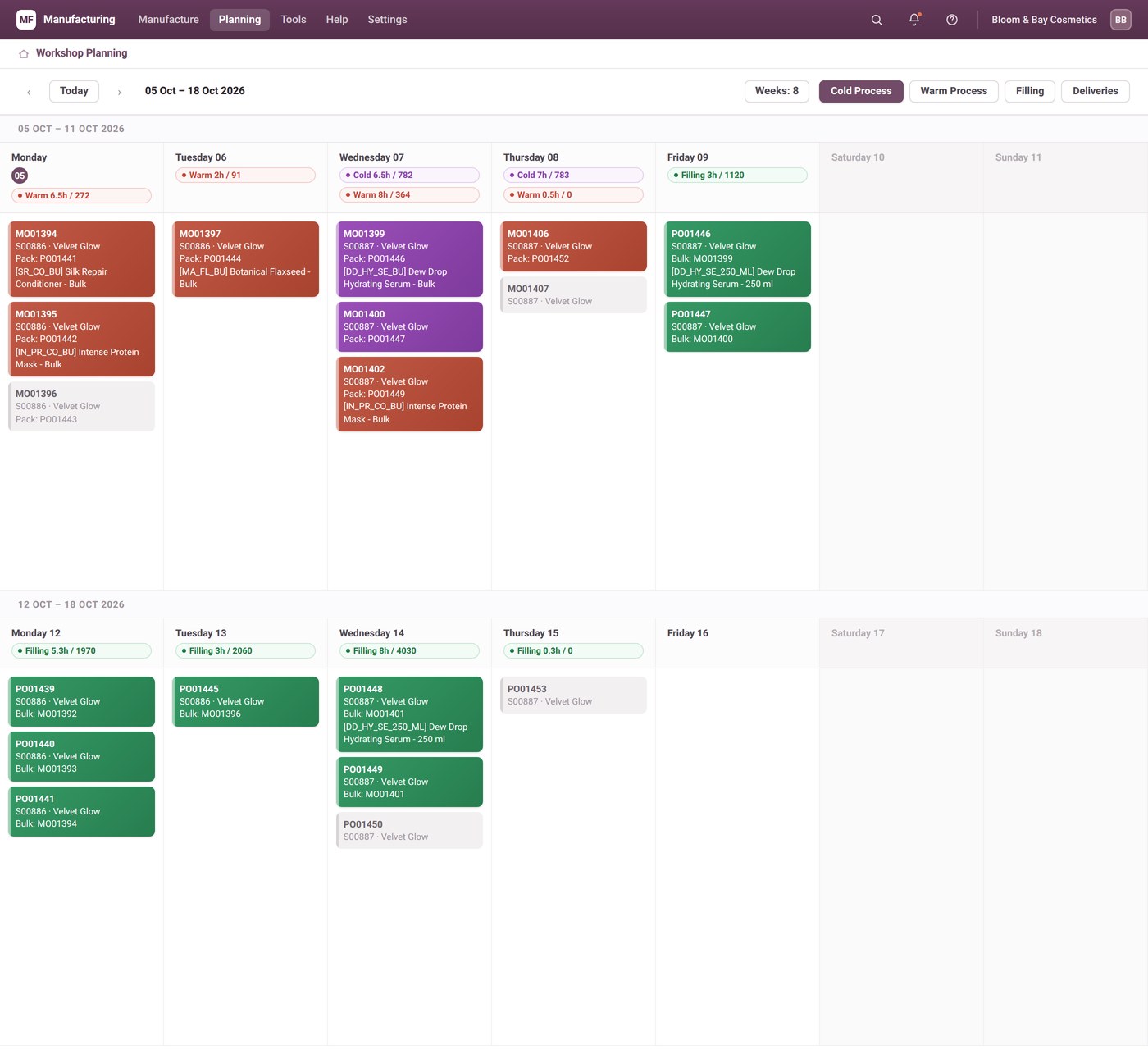Open order card MO001402
Image resolution: width=1148 pixels, height=1049 pixels.
[409, 395]
